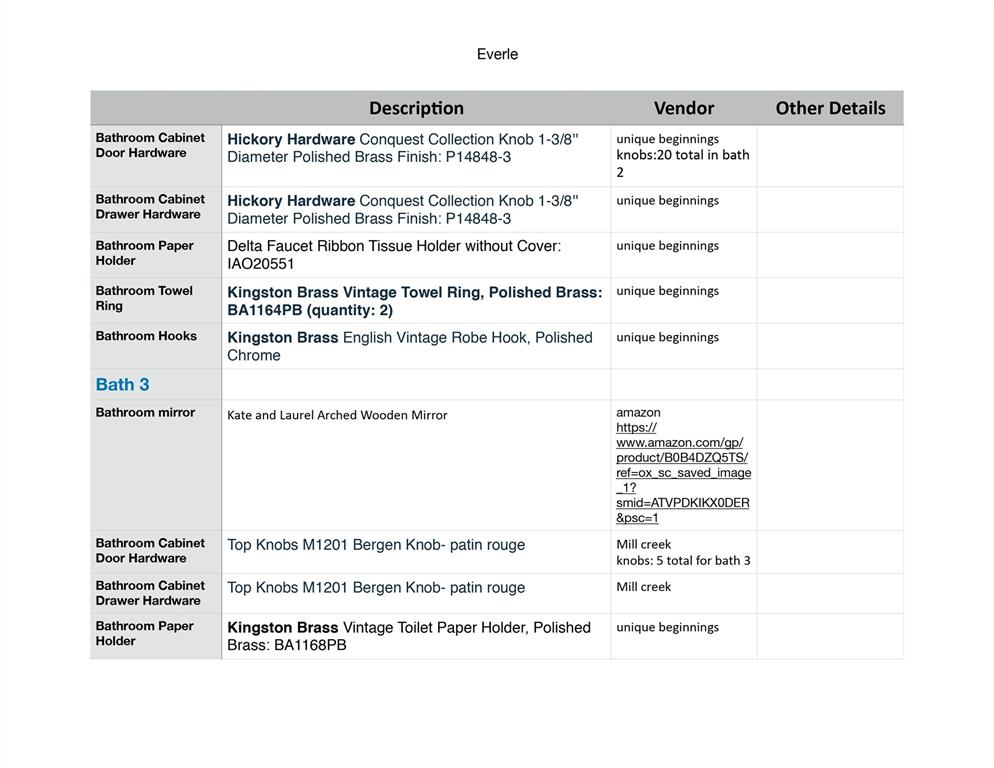Image resolution: width=994 pixels, height=768 pixels.
Task: Click vendor cell 'knobs:20 total in bath 2'
Action: [x=683, y=163]
